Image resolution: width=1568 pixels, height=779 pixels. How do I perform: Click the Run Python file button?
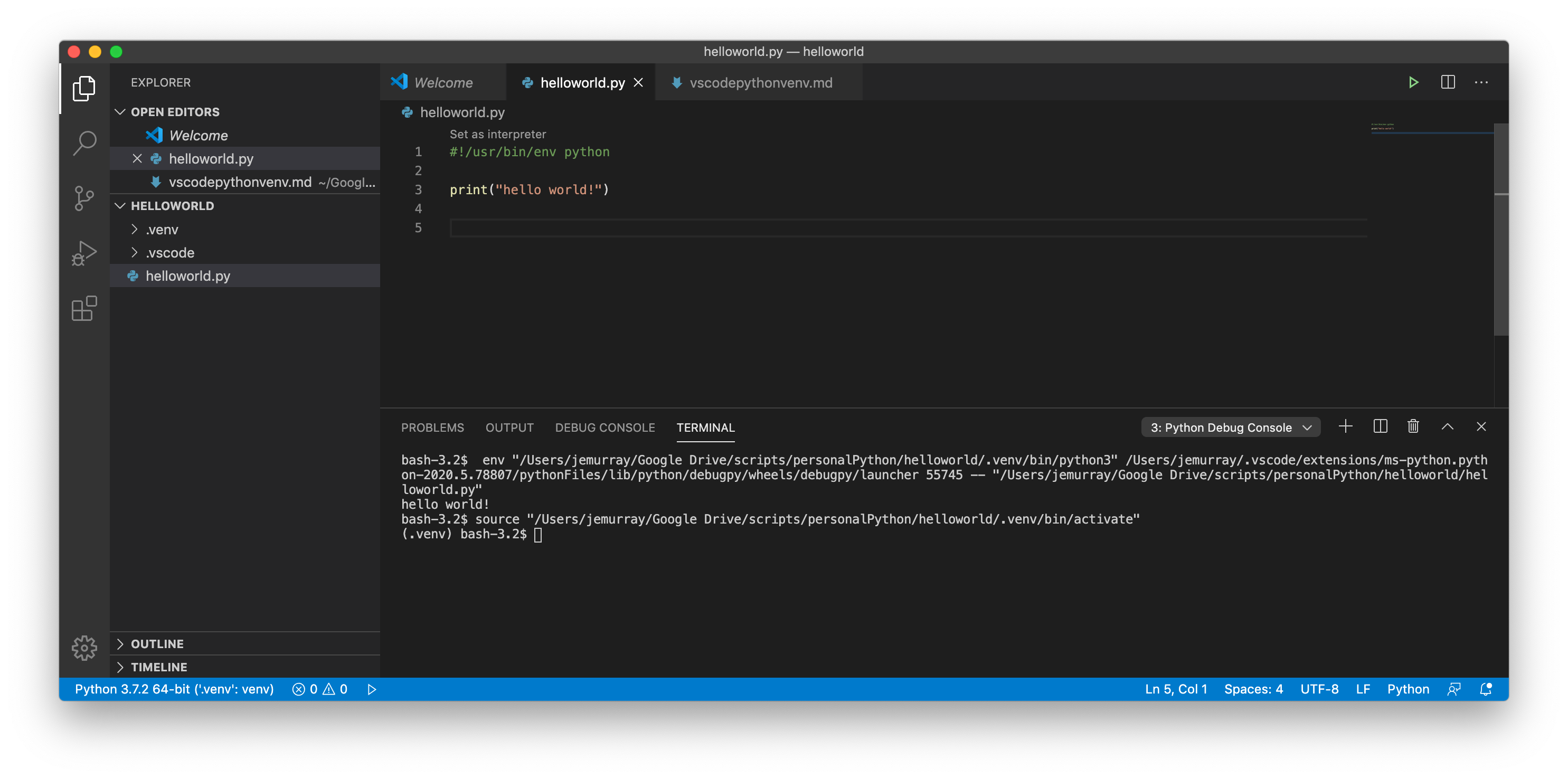tap(1414, 82)
